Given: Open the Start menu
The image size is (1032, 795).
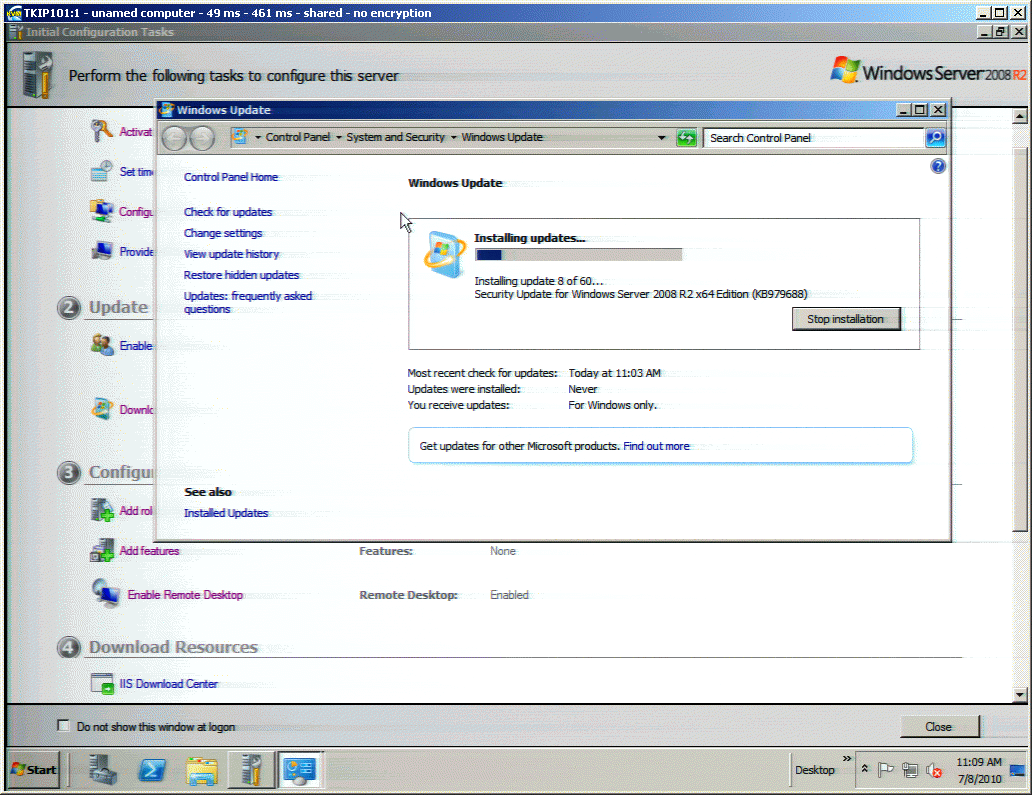Looking at the screenshot, I should click(33, 769).
